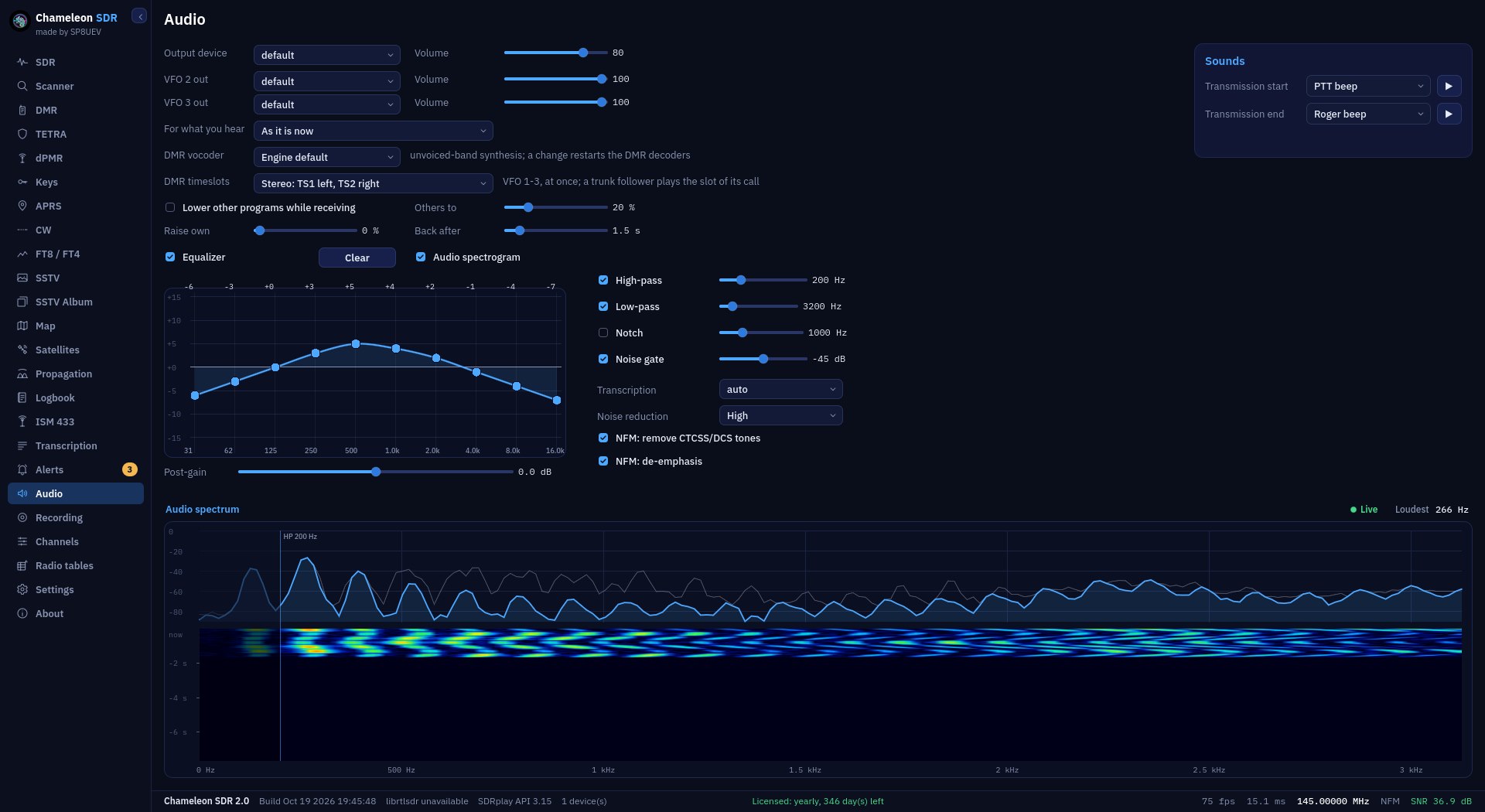Open the FT8 / FT4 page

[76, 254]
